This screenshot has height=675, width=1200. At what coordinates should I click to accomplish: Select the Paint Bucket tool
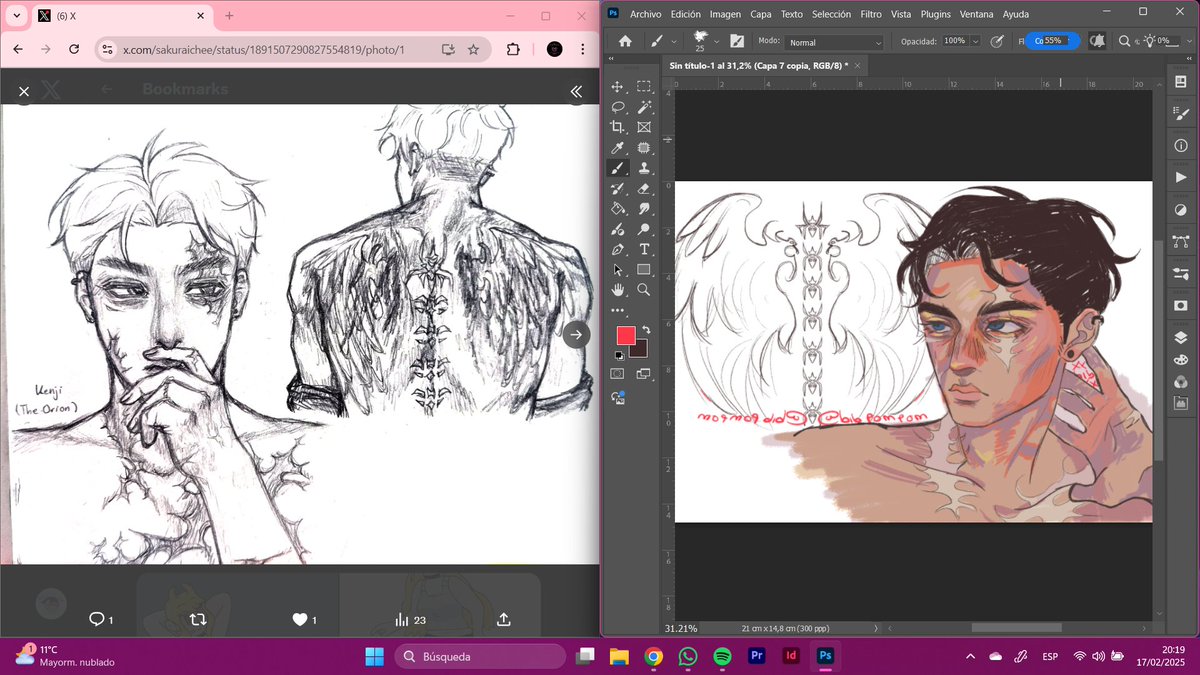pyautogui.click(x=618, y=208)
